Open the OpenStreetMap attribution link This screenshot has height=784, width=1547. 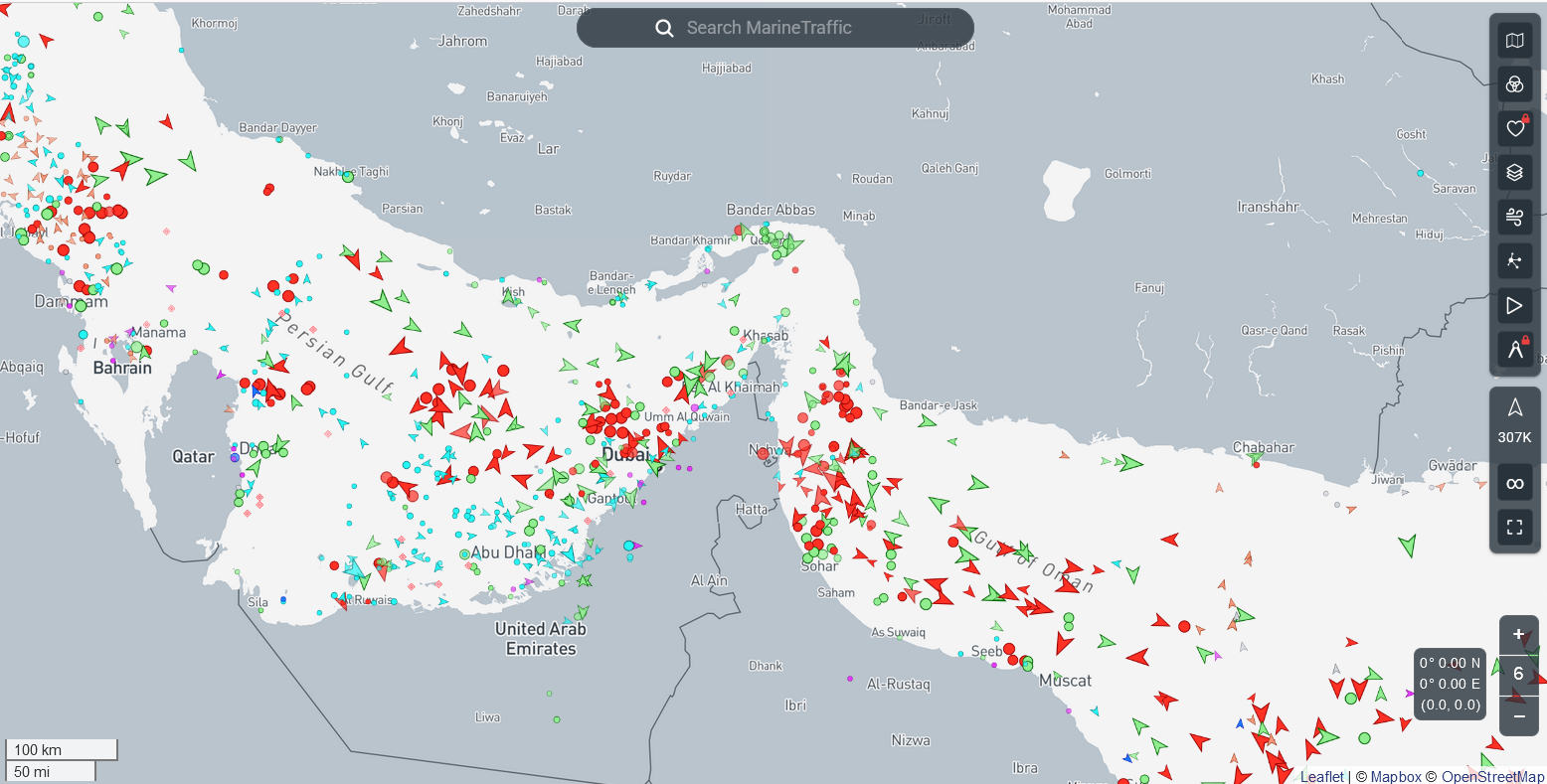coord(1493,776)
